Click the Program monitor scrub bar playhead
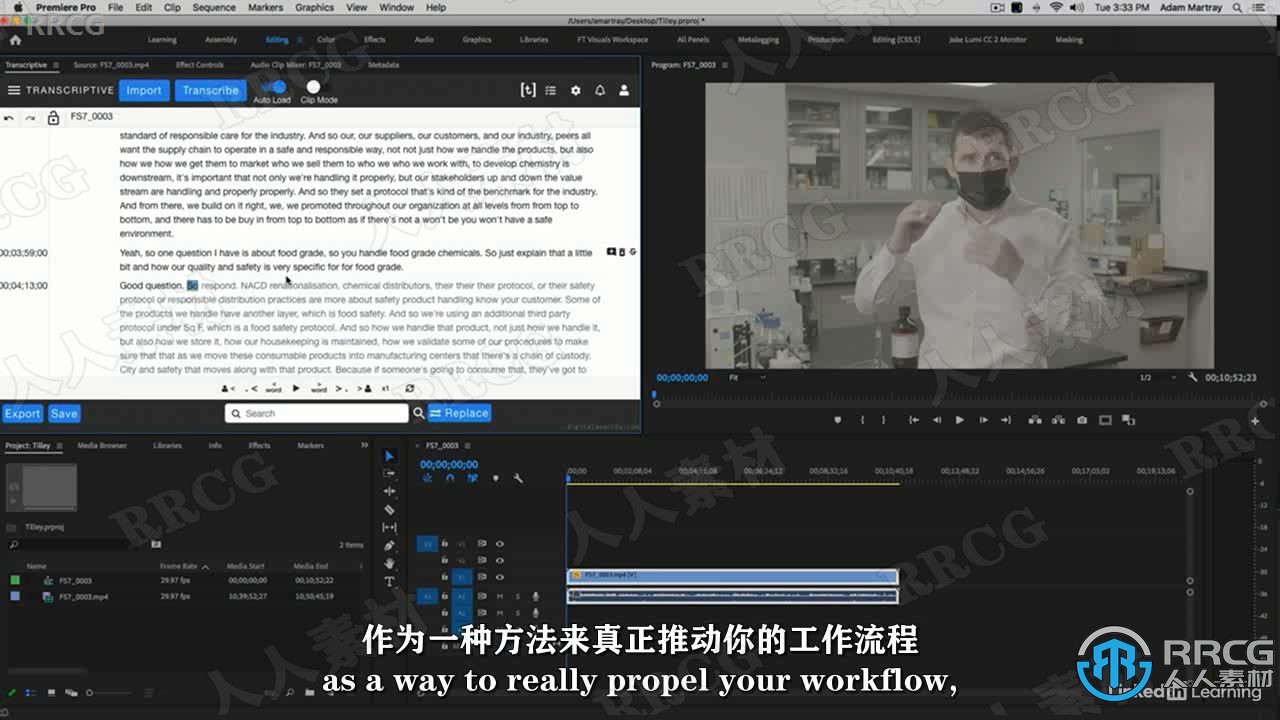This screenshot has height=720, width=1280. [655, 394]
